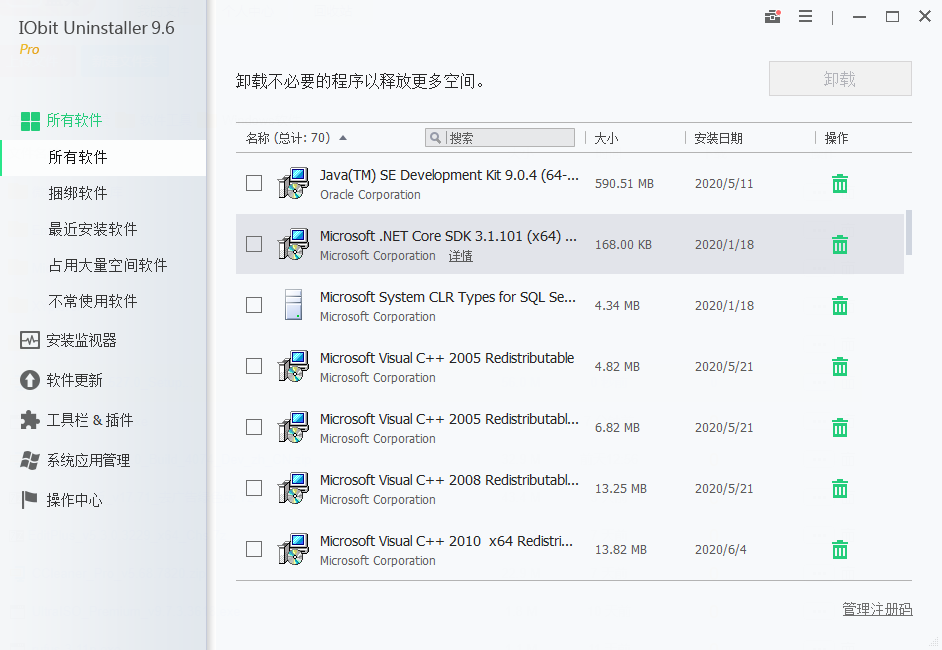Tick checkbox for Visual C++ 2008 Redistributable
The height and width of the screenshot is (650, 942).
click(x=254, y=488)
